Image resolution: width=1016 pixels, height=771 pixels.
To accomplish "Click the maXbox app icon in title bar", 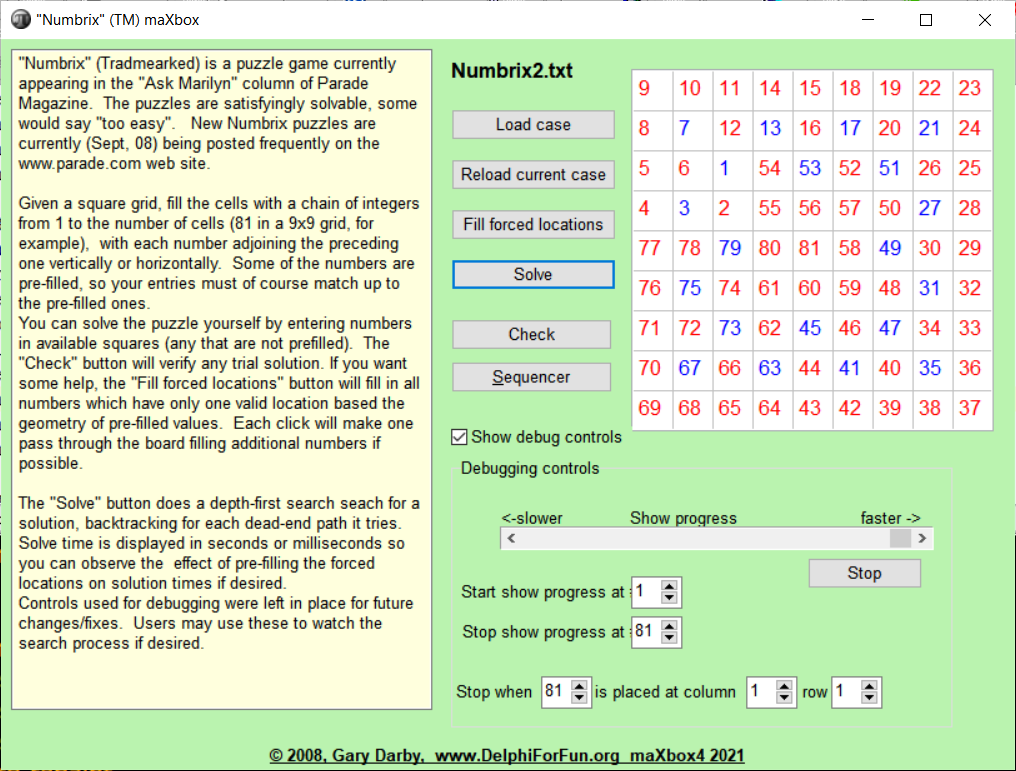I will 20,20.
